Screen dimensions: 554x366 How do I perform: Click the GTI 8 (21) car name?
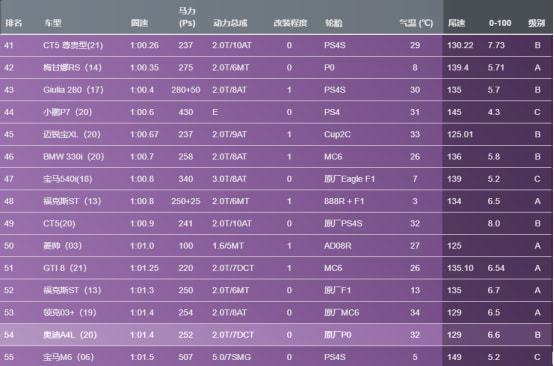tap(65, 268)
